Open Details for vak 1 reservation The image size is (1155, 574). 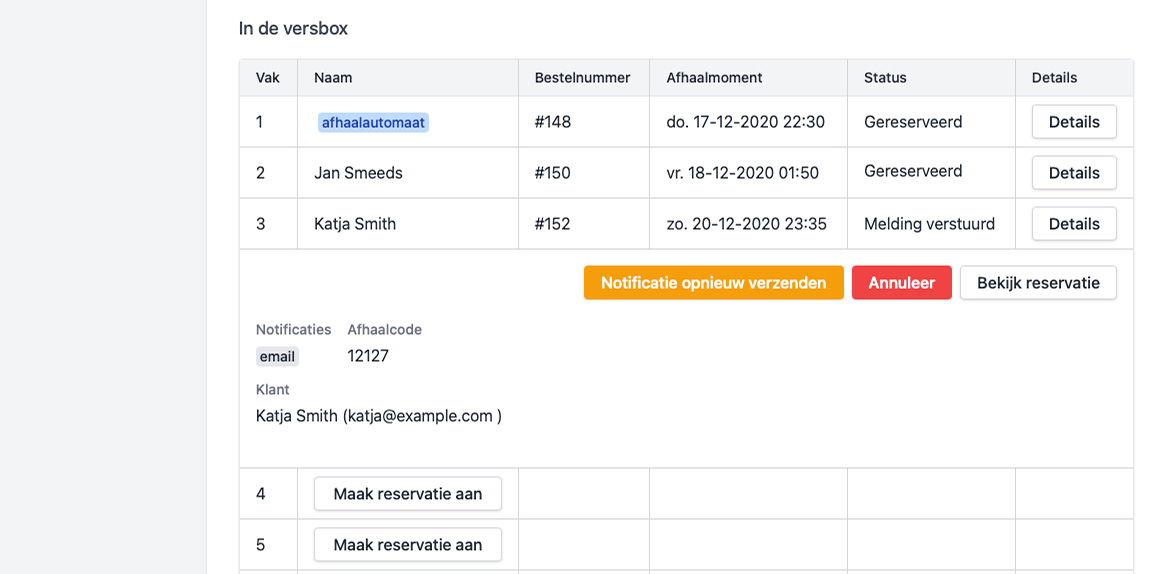(1074, 122)
